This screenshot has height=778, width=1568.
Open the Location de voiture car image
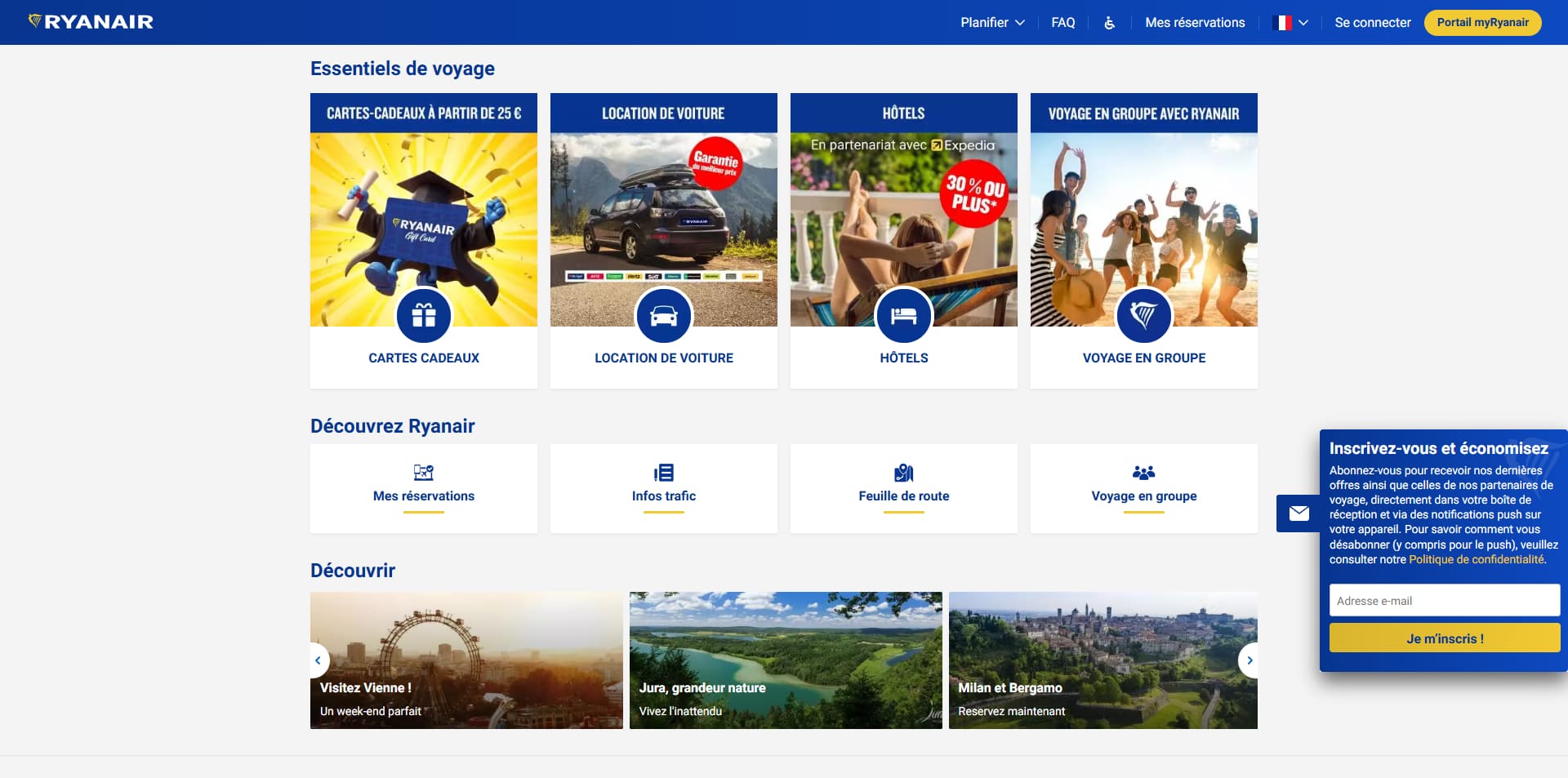pos(664,229)
